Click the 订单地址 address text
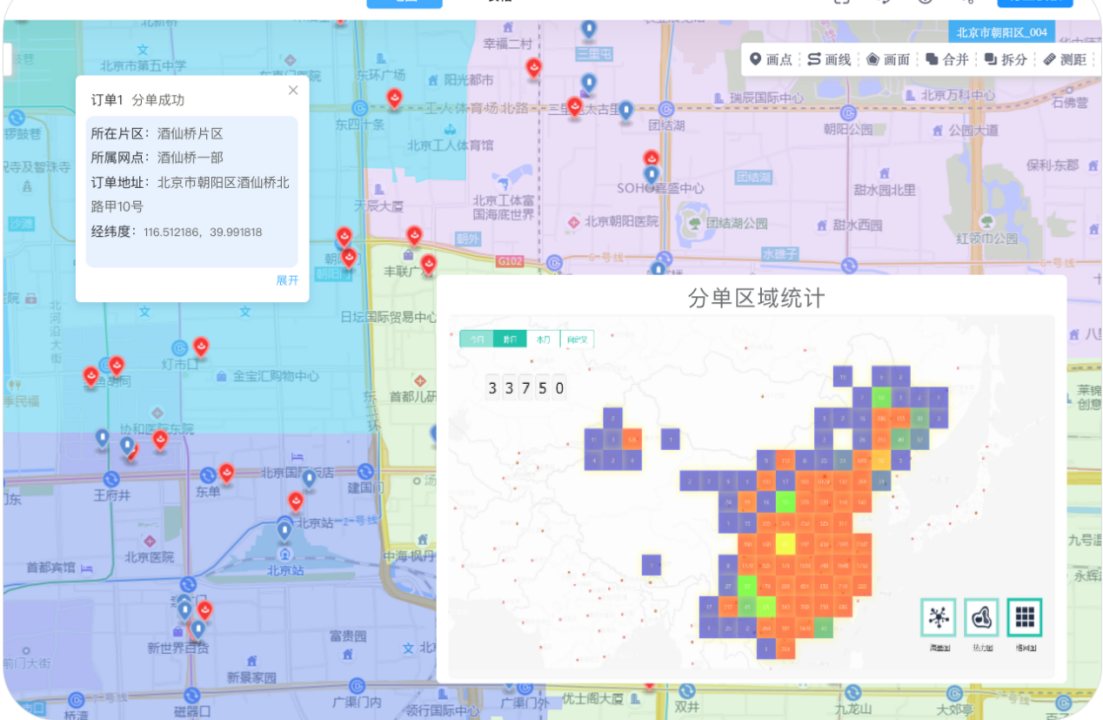This screenshot has height=720, width=1103. 190,194
